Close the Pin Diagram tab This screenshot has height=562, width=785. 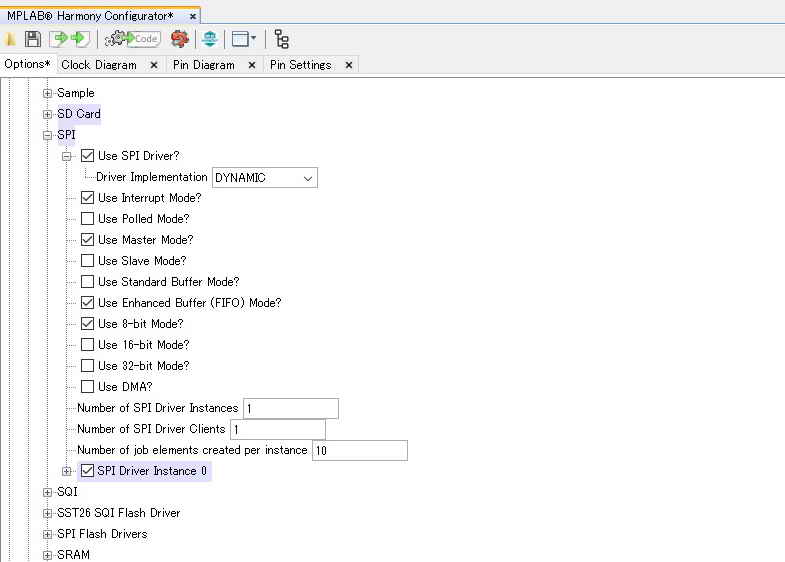(x=252, y=65)
